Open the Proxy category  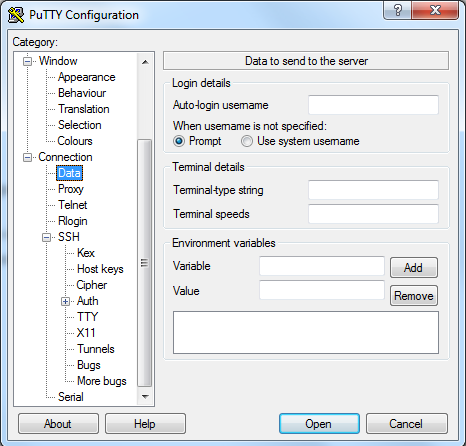click(70, 189)
